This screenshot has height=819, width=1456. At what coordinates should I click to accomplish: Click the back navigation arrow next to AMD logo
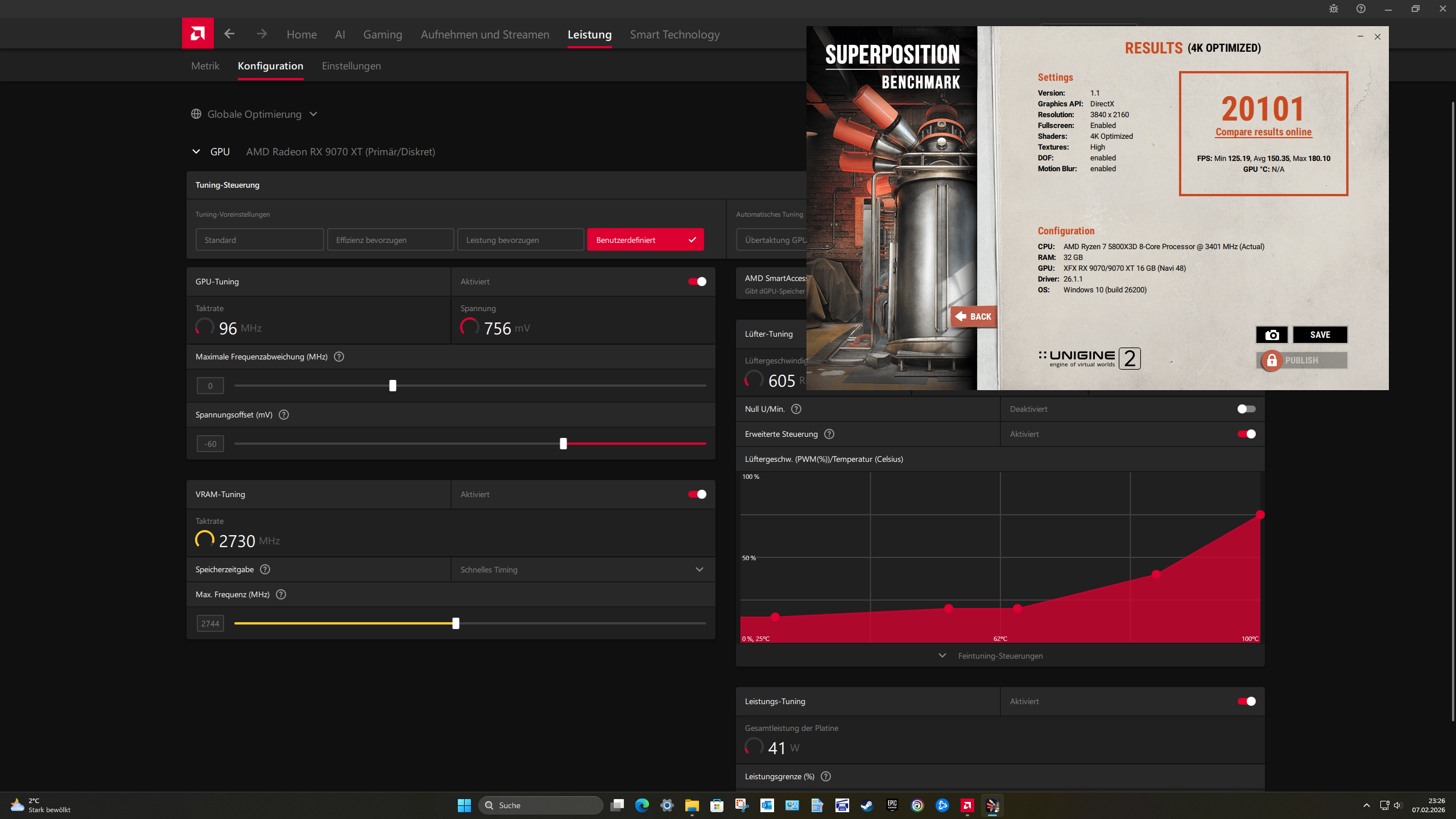coord(229,34)
